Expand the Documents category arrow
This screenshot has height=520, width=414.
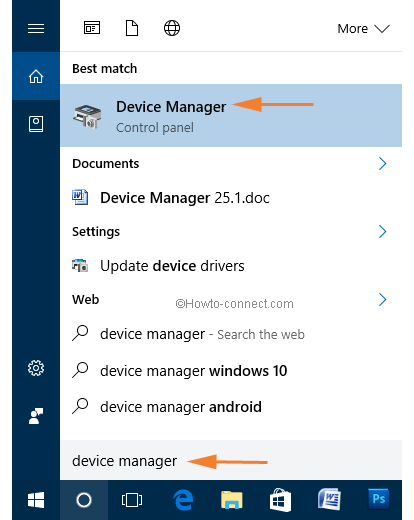pyautogui.click(x=383, y=163)
